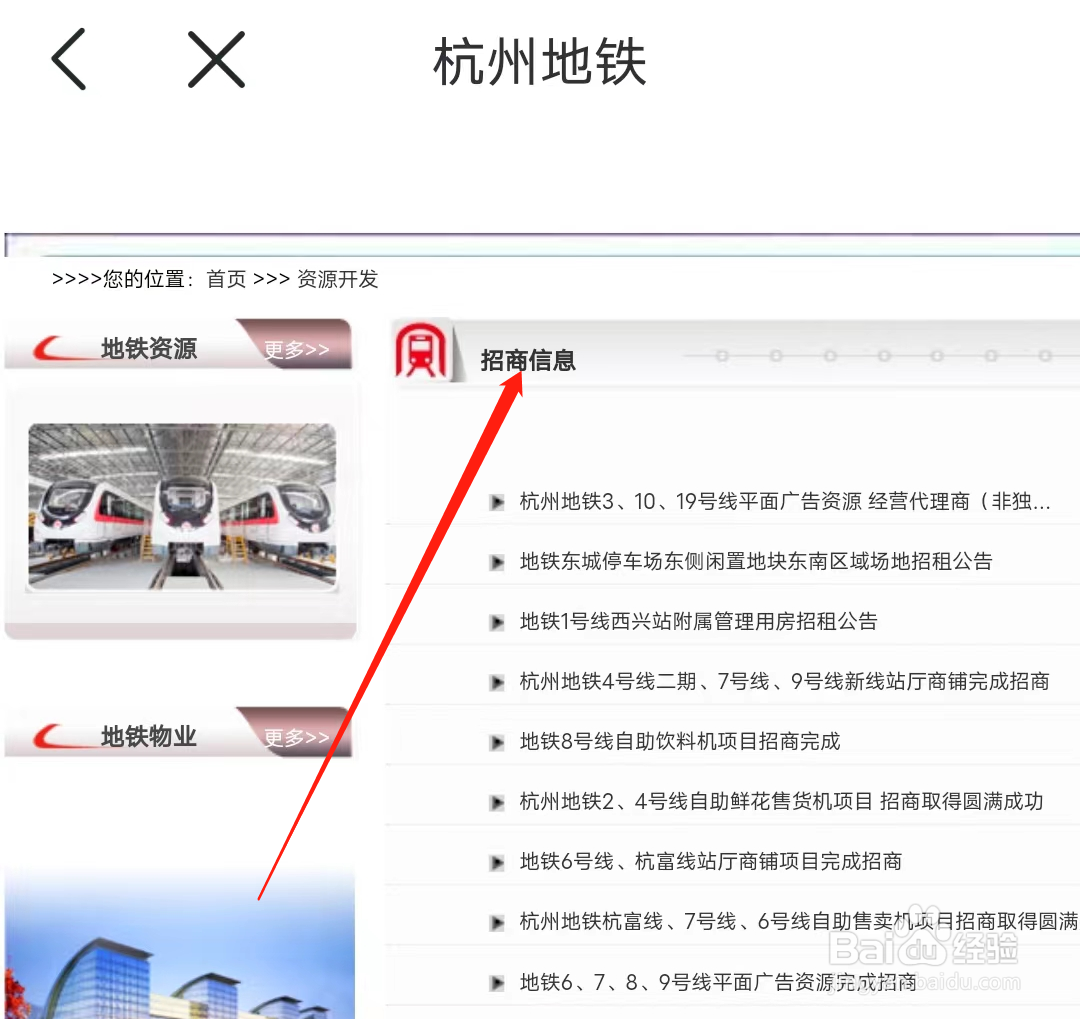Click arrow bullet beside 8号线自助饮料机 notice
This screenshot has width=1080, height=1019.
coord(497,742)
